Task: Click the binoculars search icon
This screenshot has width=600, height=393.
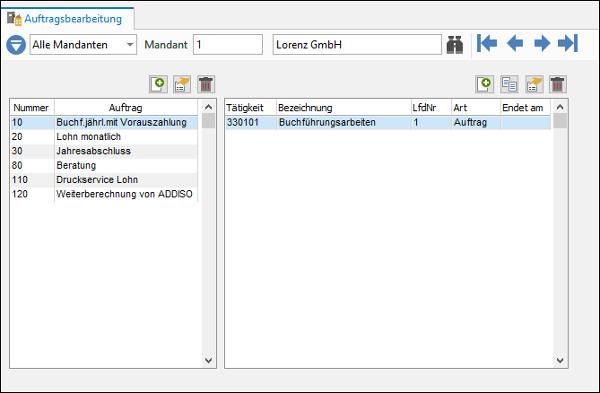Action: pyautogui.click(x=455, y=45)
